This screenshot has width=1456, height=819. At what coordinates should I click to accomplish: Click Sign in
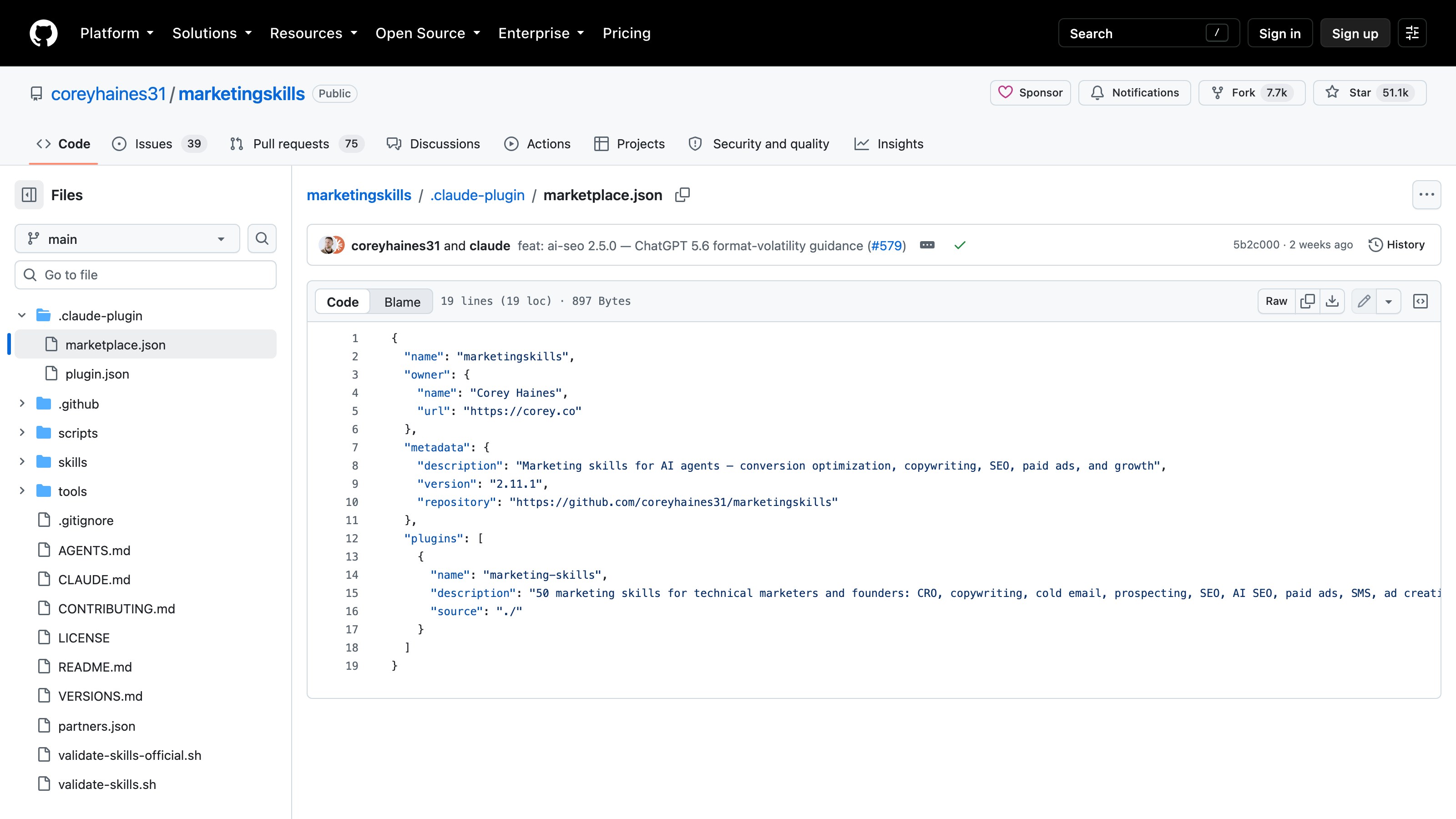tap(1279, 33)
